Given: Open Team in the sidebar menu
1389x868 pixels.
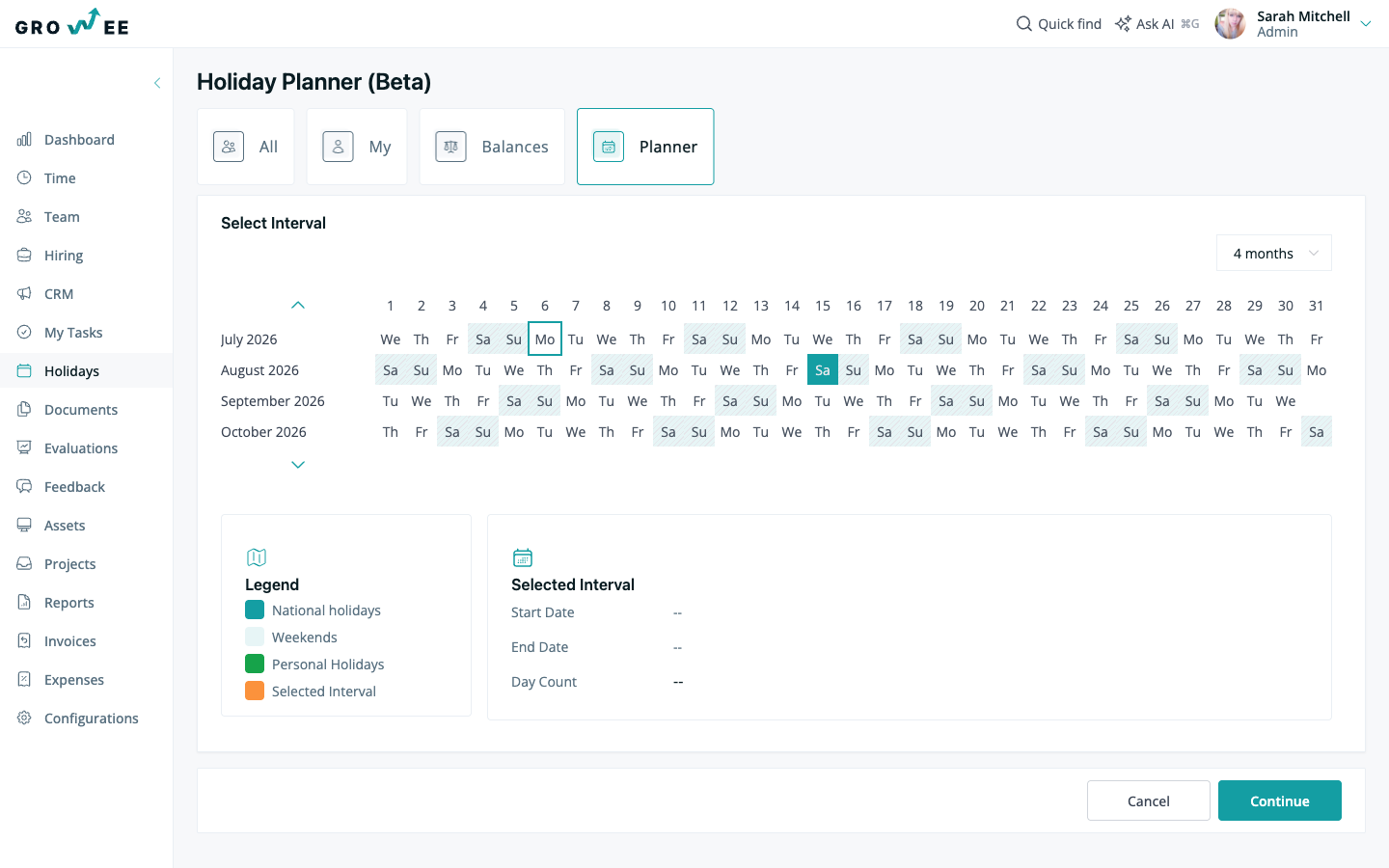Looking at the screenshot, I should click(x=87, y=217).
